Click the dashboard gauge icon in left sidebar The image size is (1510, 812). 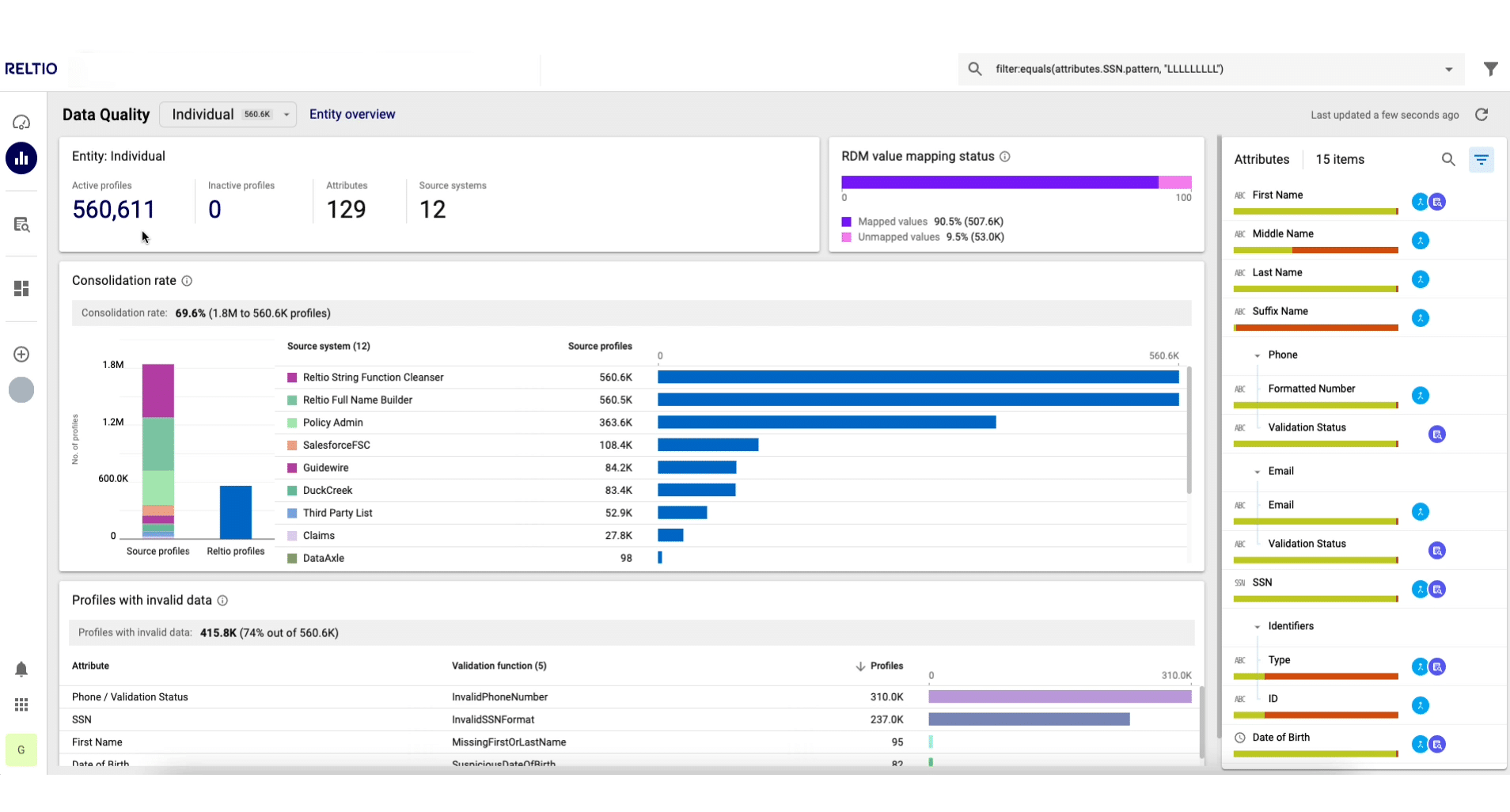pyautogui.click(x=21, y=123)
